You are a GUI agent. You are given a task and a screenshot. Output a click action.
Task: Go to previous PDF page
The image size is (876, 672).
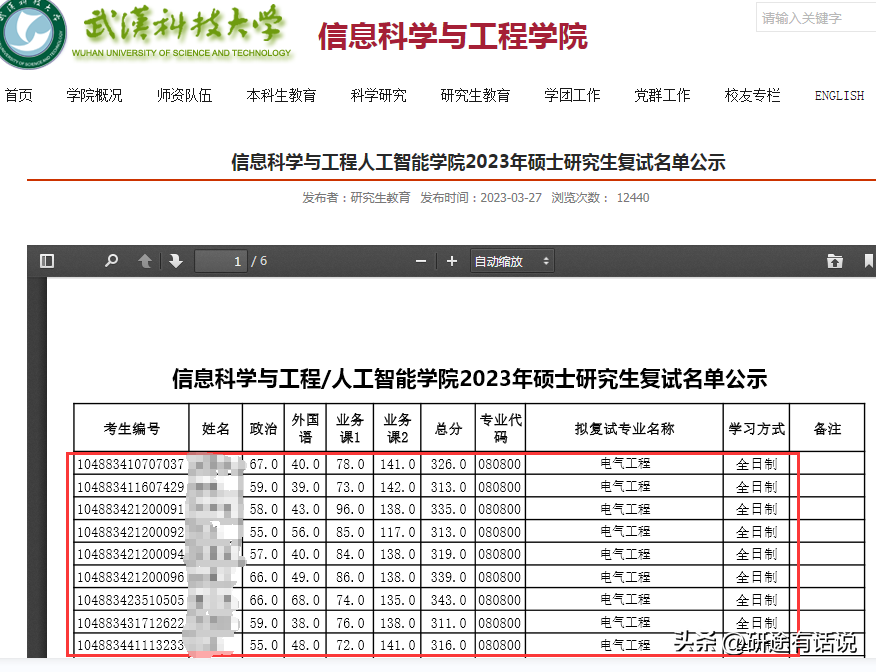tap(145, 261)
